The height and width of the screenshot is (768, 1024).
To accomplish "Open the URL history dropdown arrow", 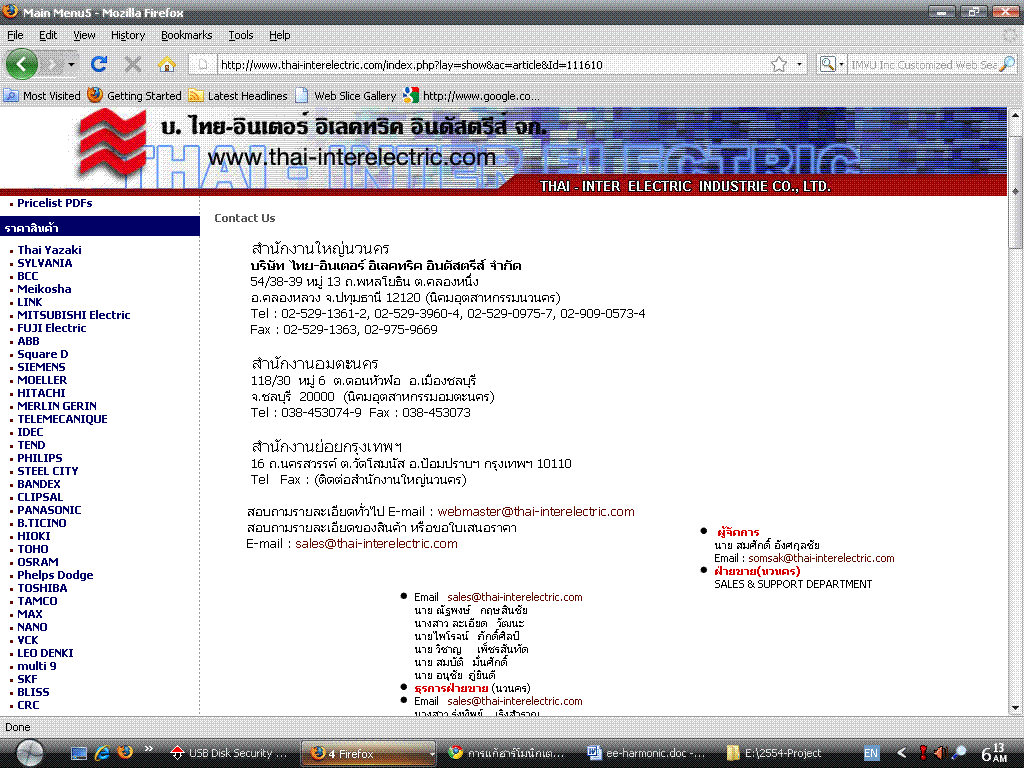I will [799, 64].
